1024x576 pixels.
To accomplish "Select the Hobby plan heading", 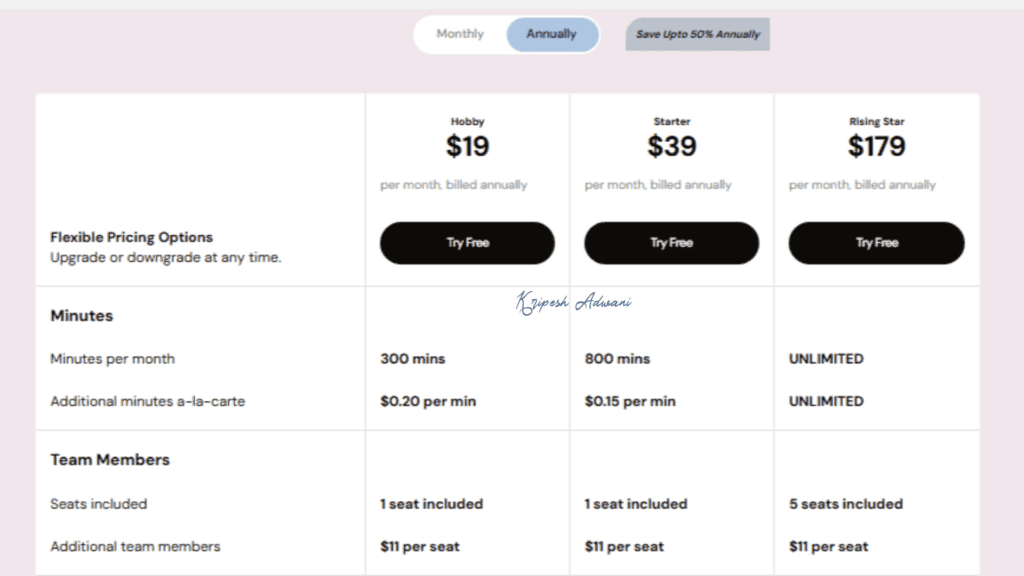I will [467, 121].
